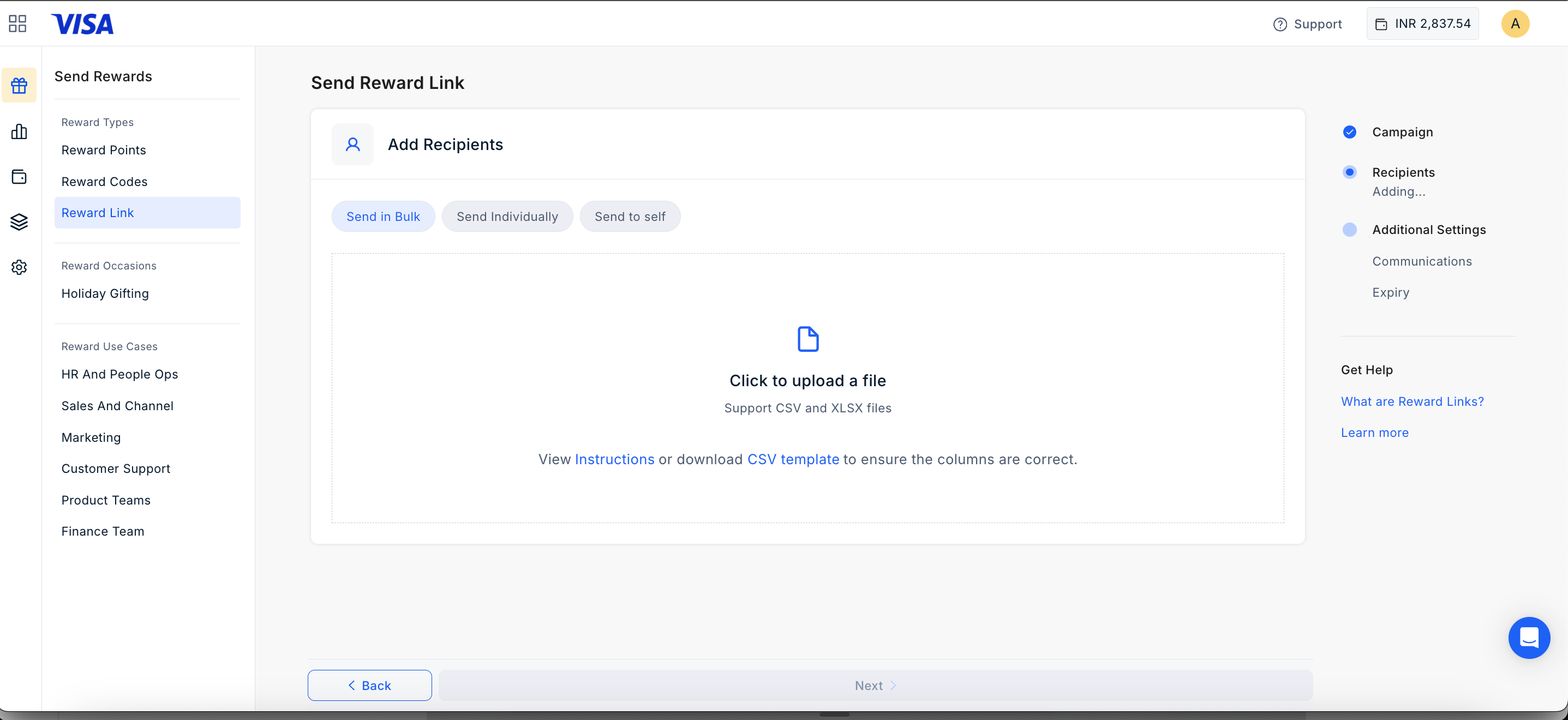Click the completed Campaign step checkmark
This screenshot has height=720, width=1568.
(x=1349, y=132)
